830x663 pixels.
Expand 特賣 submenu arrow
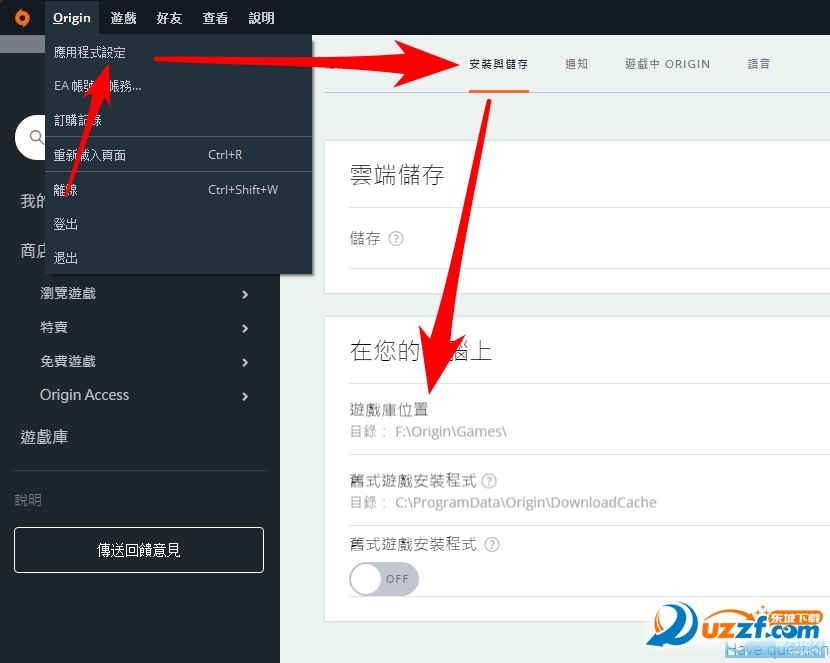(245, 329)
